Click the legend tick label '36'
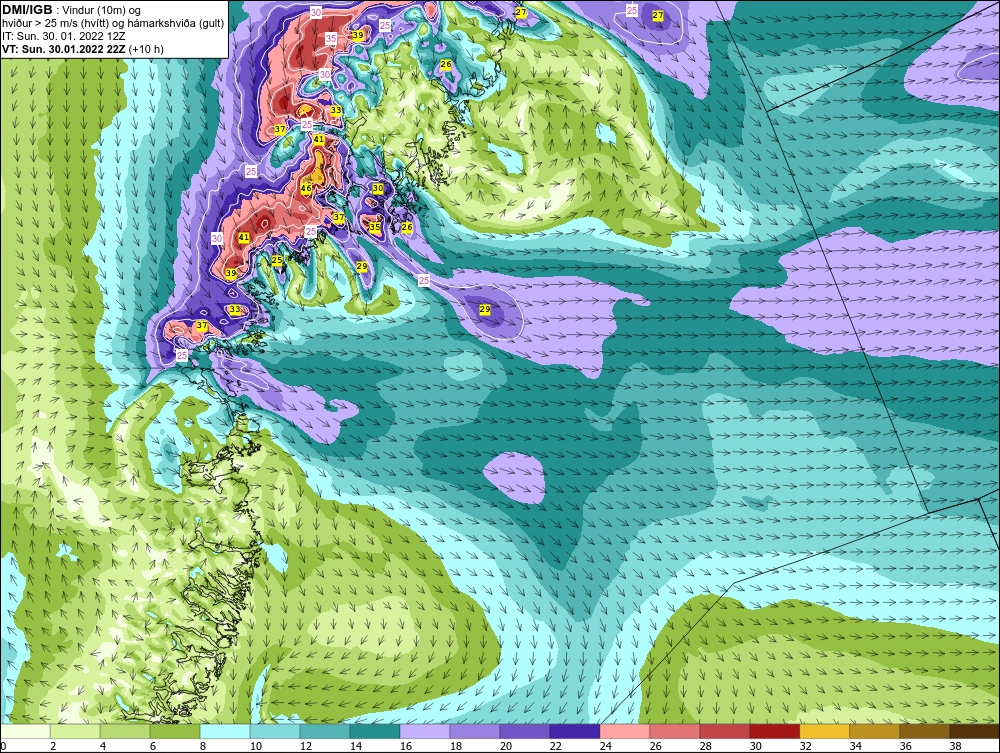The height and width of the screenshot is (753, 1000). click(x=906, y=746)
